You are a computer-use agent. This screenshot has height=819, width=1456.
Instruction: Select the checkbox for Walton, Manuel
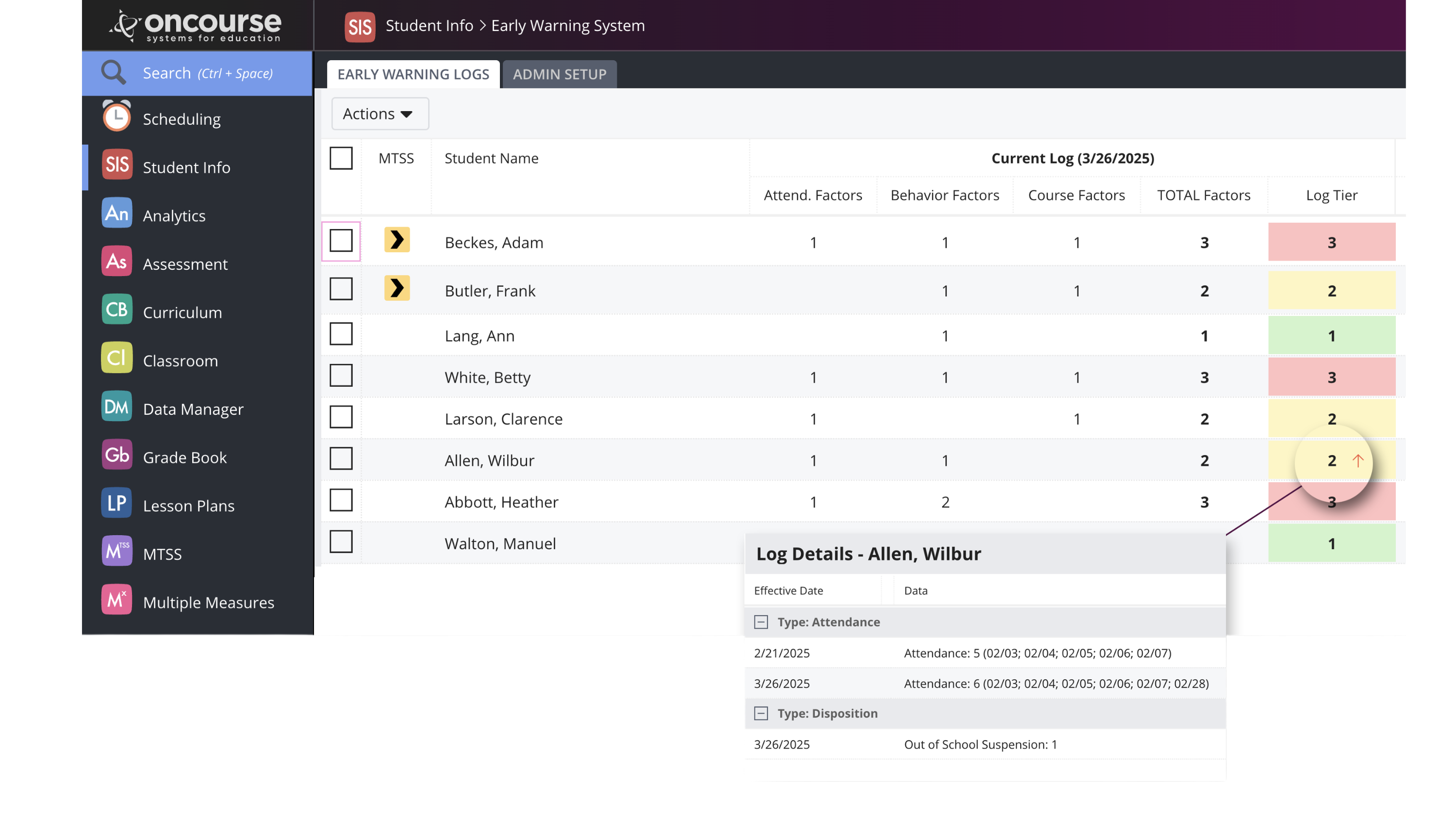point(341,542)
